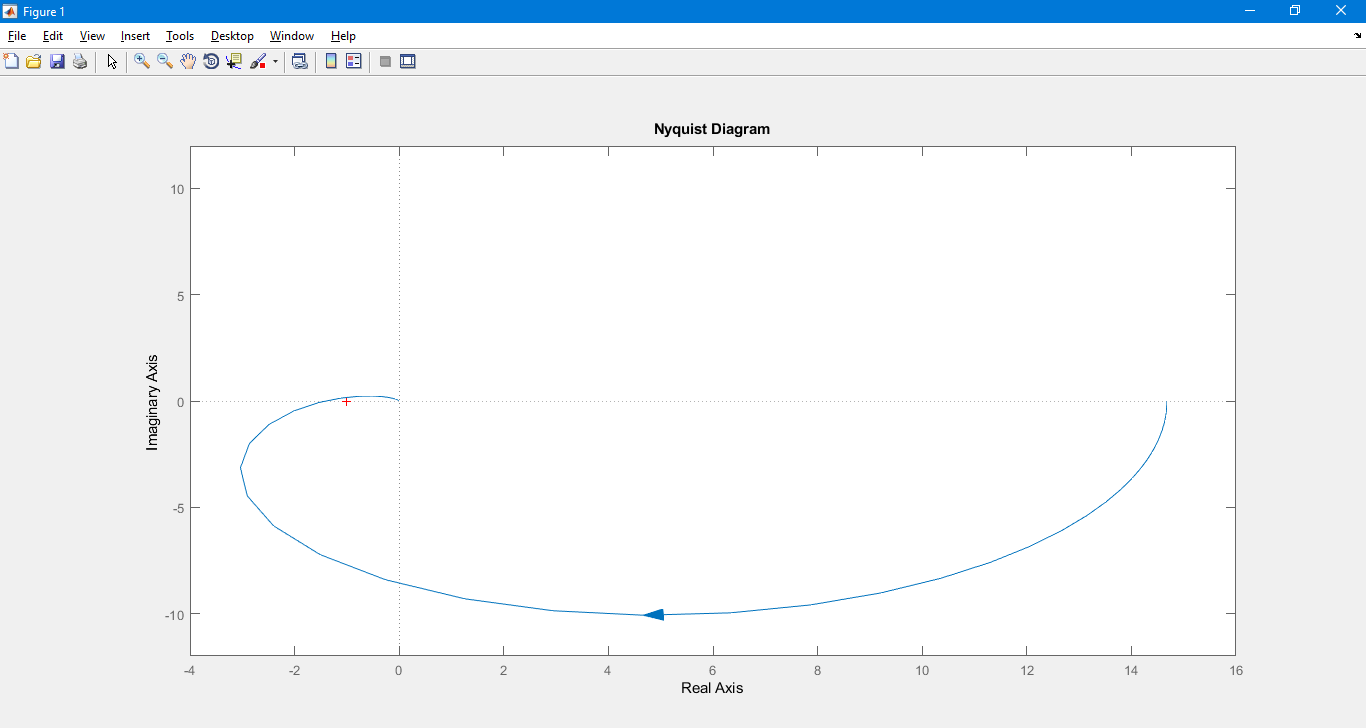Save the figure with the floppy icon
This screenshot has width=1366, height=728.
pyautogui.click(x=57, y=61)
